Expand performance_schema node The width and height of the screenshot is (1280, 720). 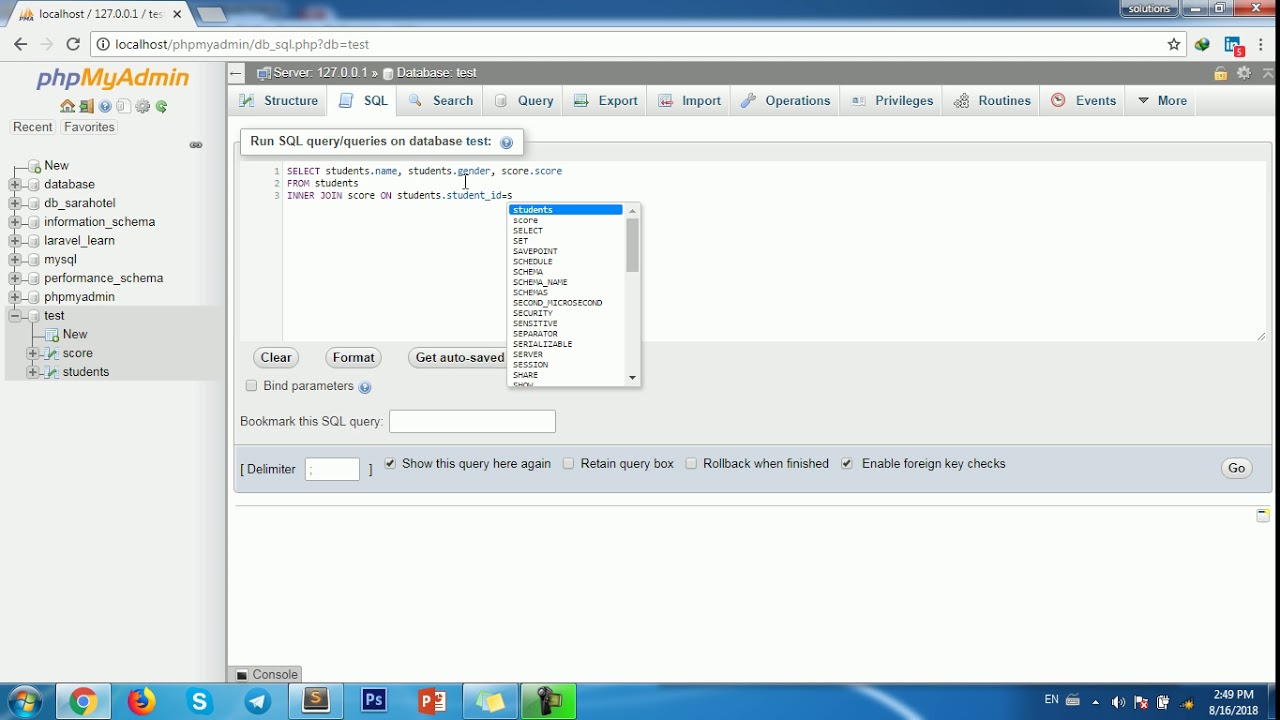coord(15,278)
